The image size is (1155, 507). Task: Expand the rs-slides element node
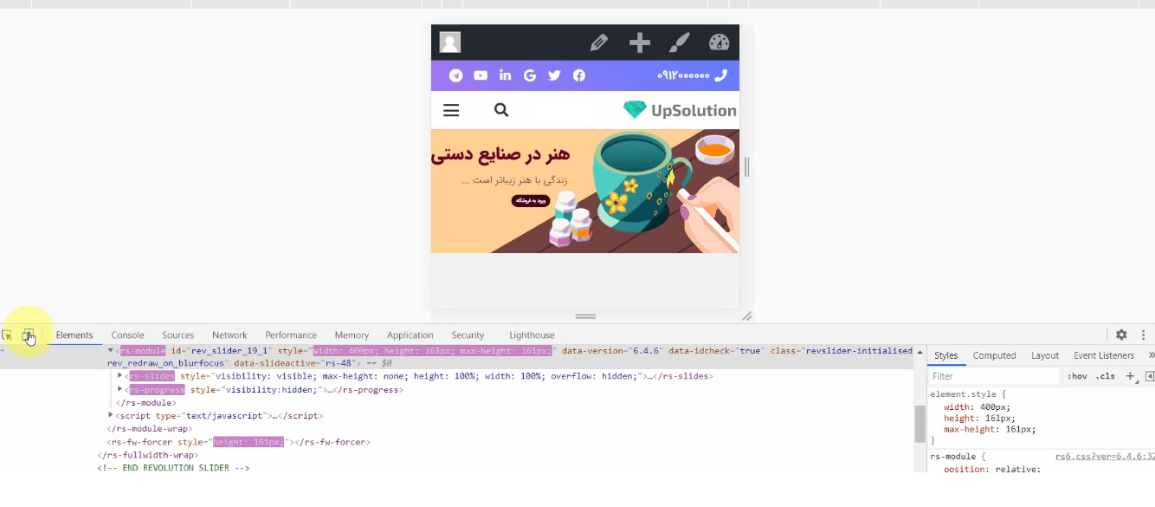click(120, 376)
